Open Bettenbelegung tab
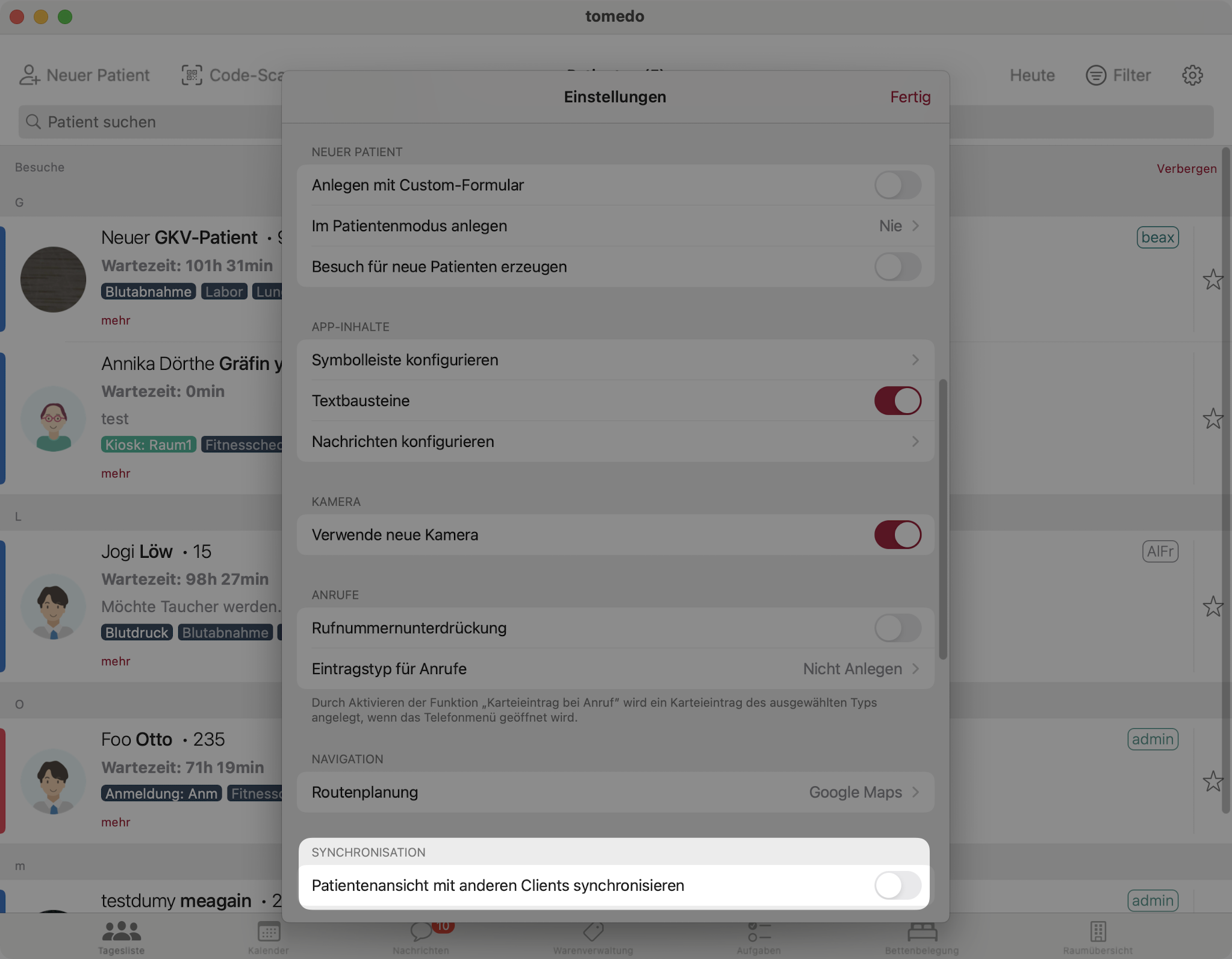The height and width of the screenshot is (959, 1232). pos(922,937)
